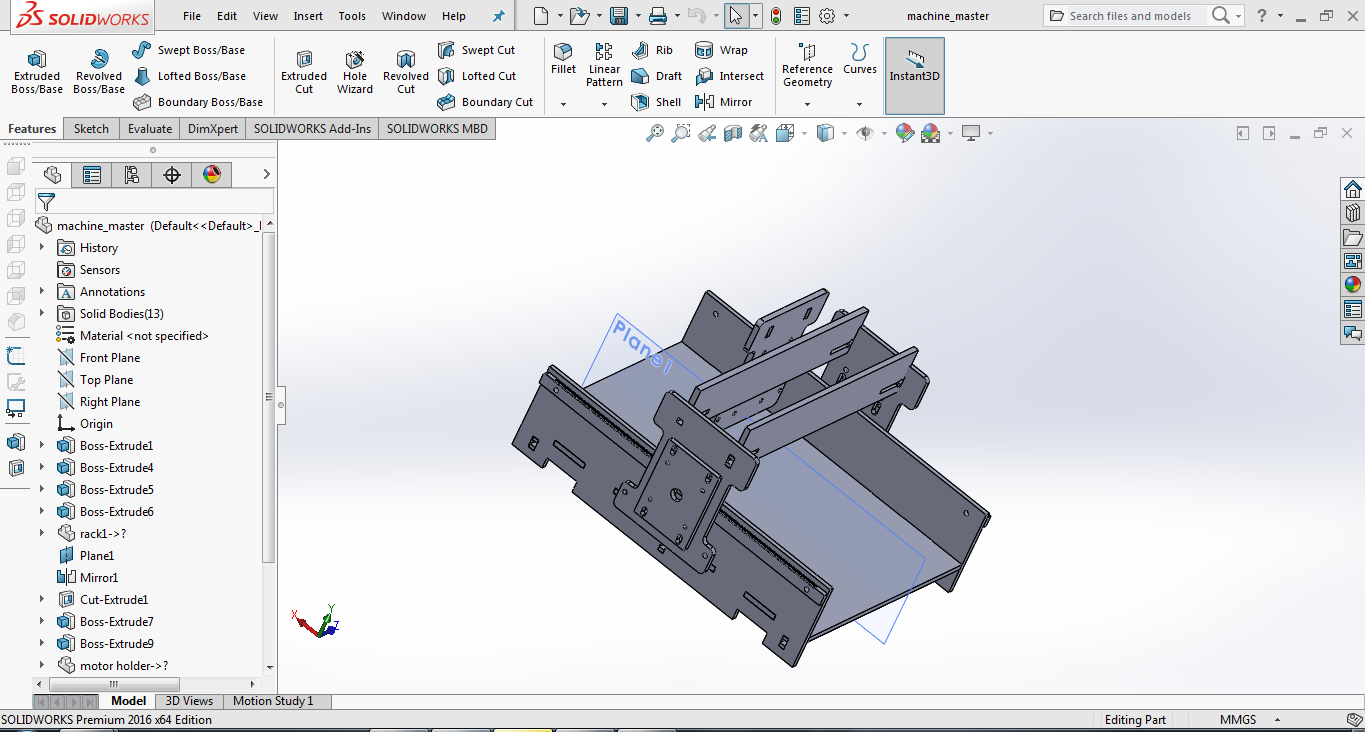Expand the Boss-Extrude1 feature node
Image resolution: width=1365 pixels, height=732 pixels.
tap(42, 446)
